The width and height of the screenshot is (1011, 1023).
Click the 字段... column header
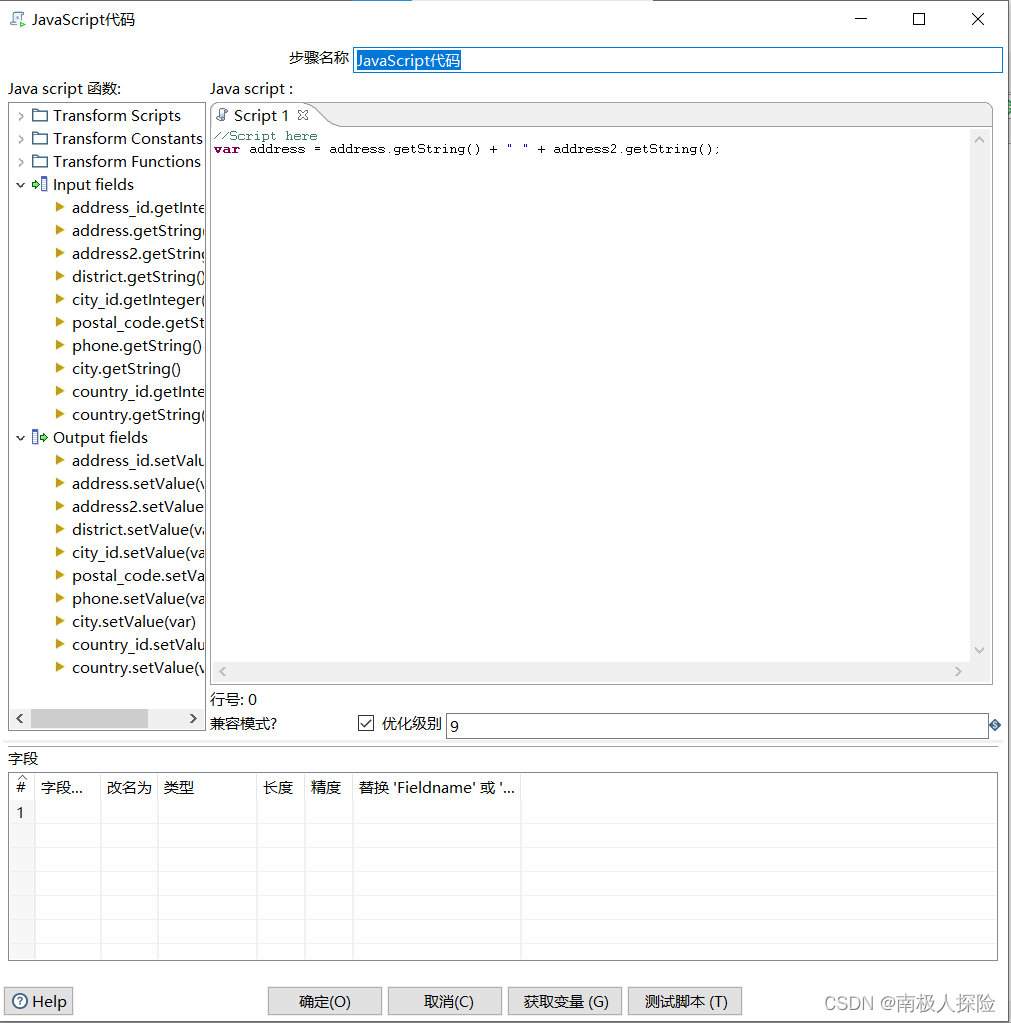pyautogui.click(x=68, y=787)
